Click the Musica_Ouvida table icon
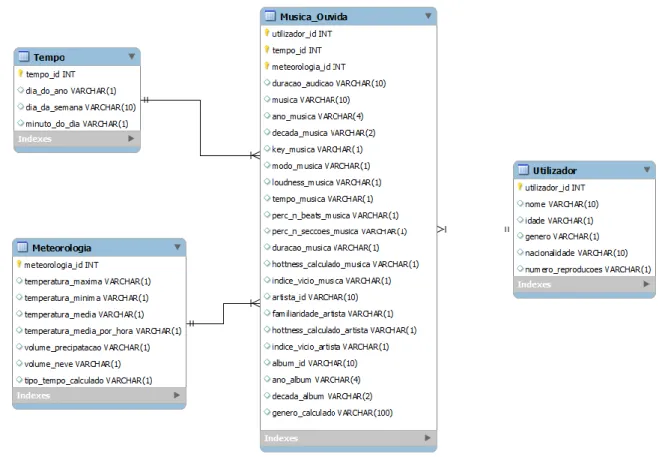 269,16
